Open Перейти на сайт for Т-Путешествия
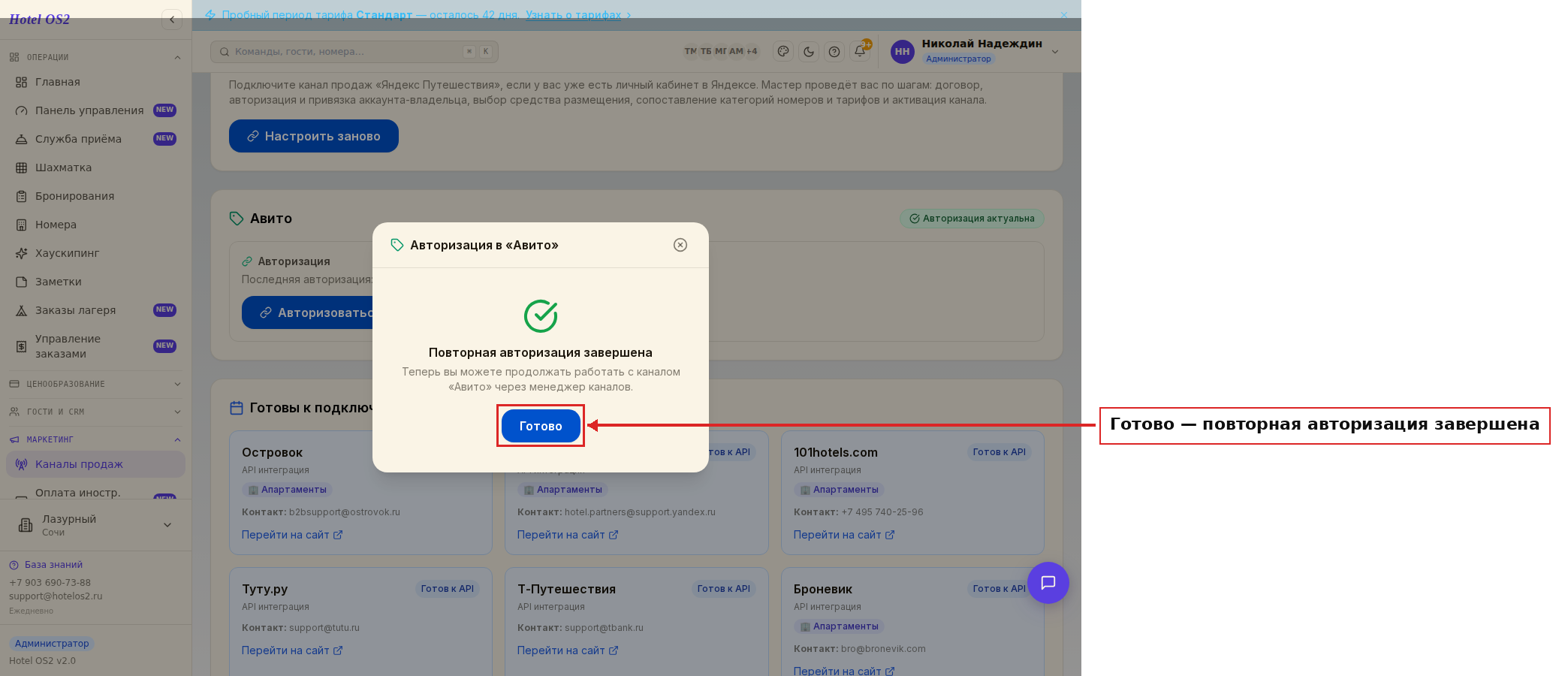Viewport: 1568px width, 676px height. pyautogui.click(x=568, y=650)
